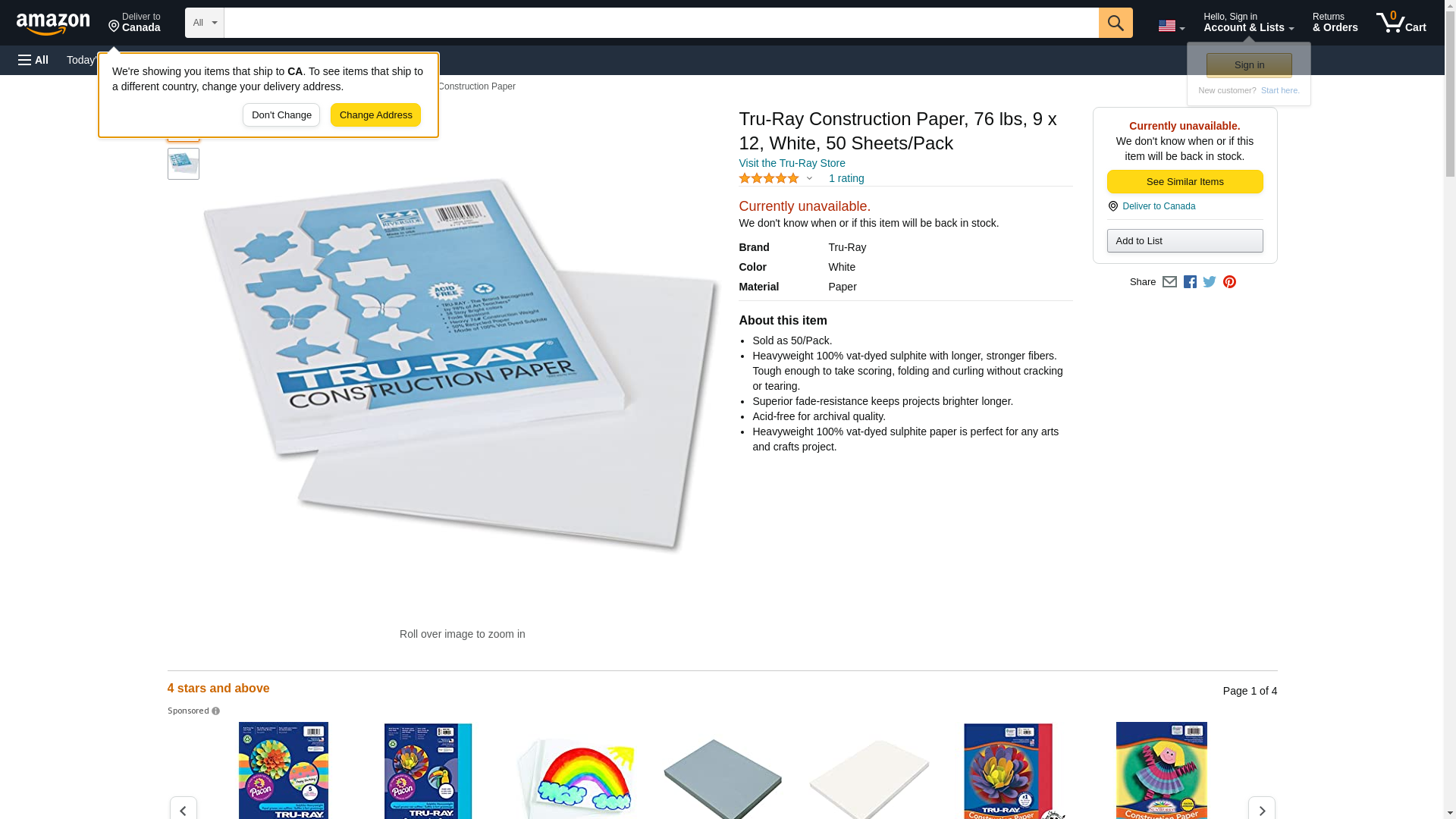Visit the Tru-Ray Store link
The image size is (1456, 819).
coord(792,163)
